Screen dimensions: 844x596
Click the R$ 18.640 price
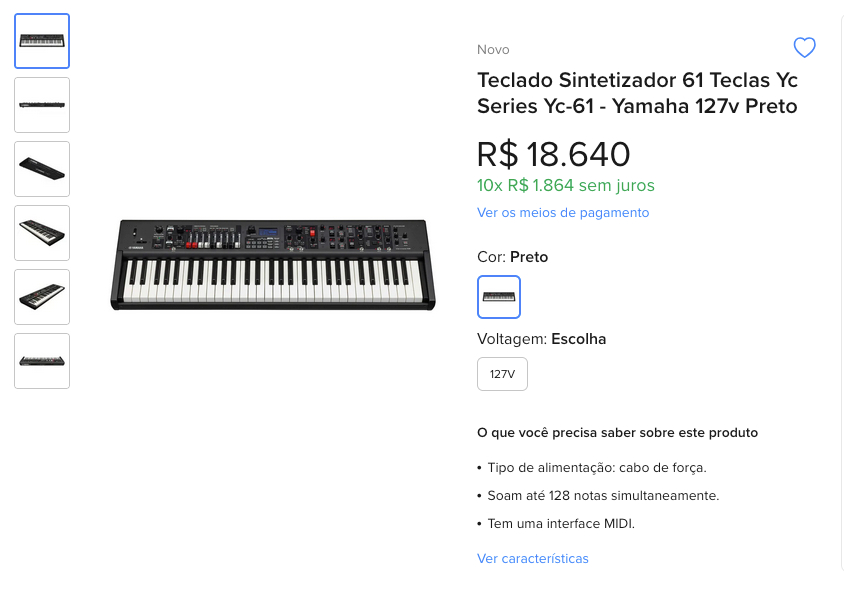pos(554,154)
